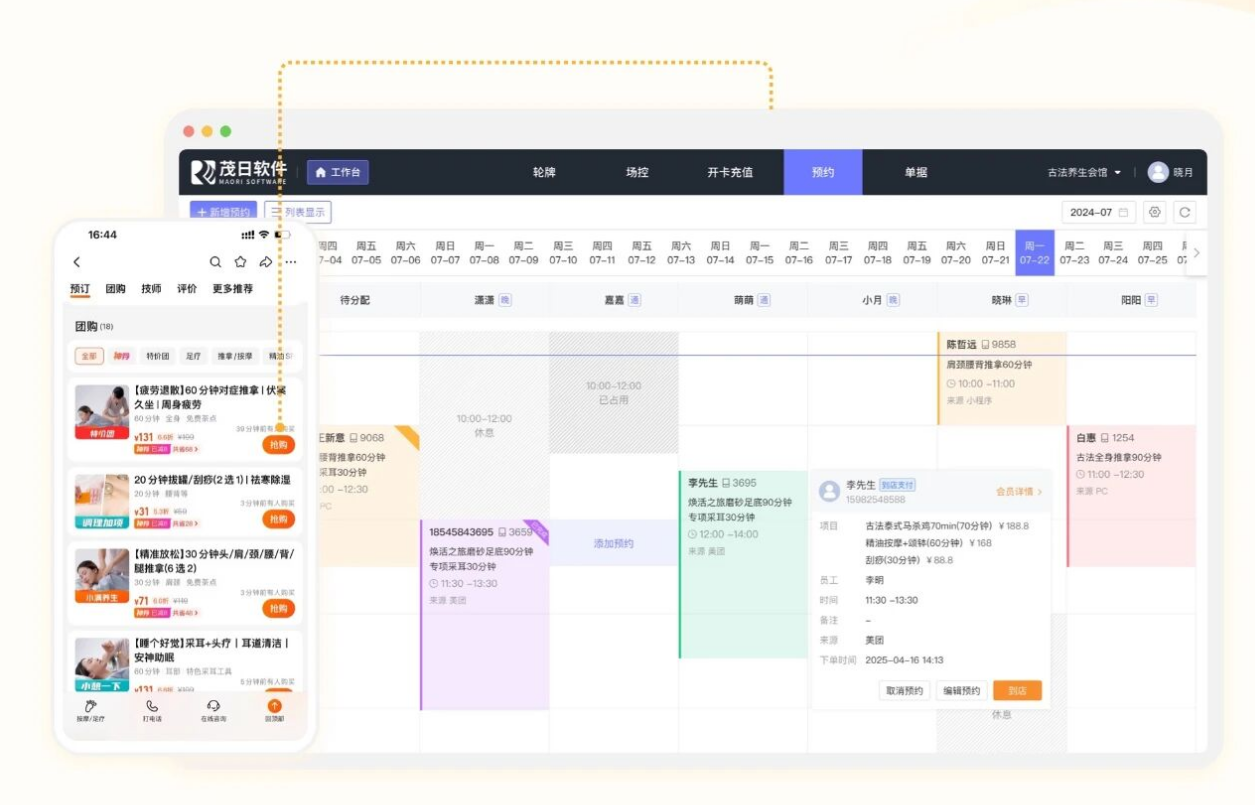
Task: Open the 会员详情 link
Action: 1018,492
